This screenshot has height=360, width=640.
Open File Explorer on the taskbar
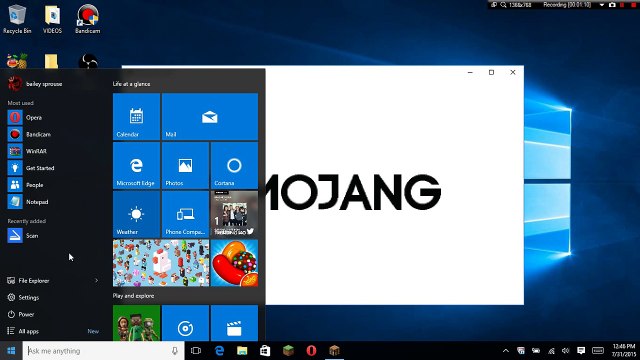[242, 351]
